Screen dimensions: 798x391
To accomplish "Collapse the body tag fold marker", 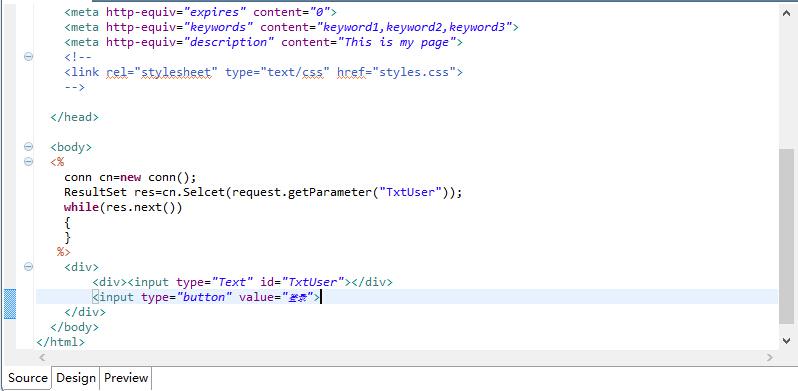I will [x=28, y=147].
